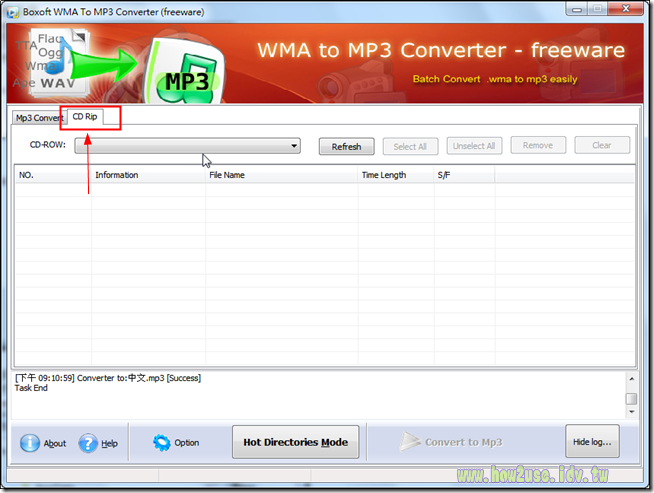Image resolution: width=654 pixels, height=493 pixels.
Task: Expand the CD-ROW drive dropdown
Action: pos(294,146)
